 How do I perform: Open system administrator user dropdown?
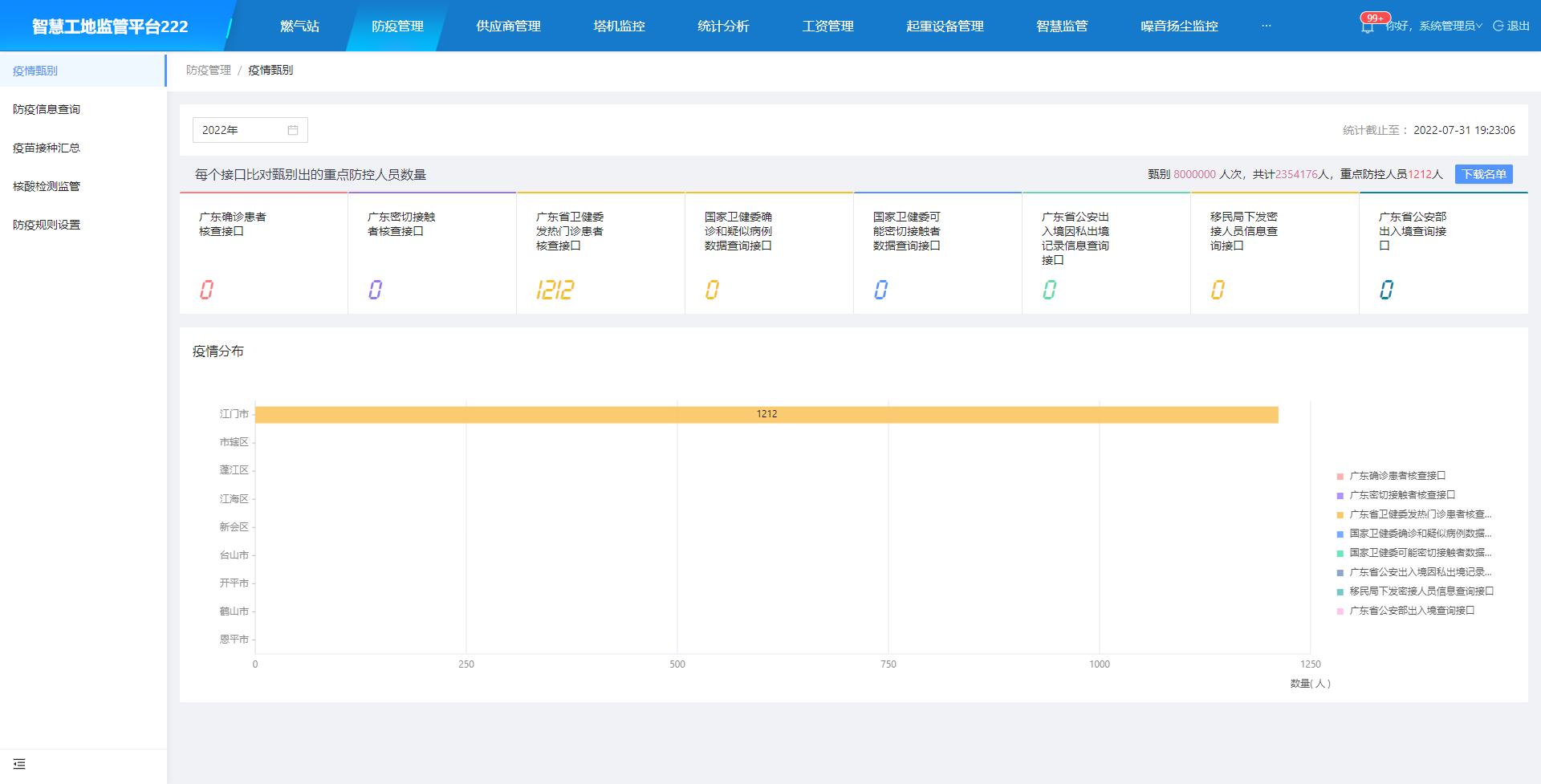1434,26
